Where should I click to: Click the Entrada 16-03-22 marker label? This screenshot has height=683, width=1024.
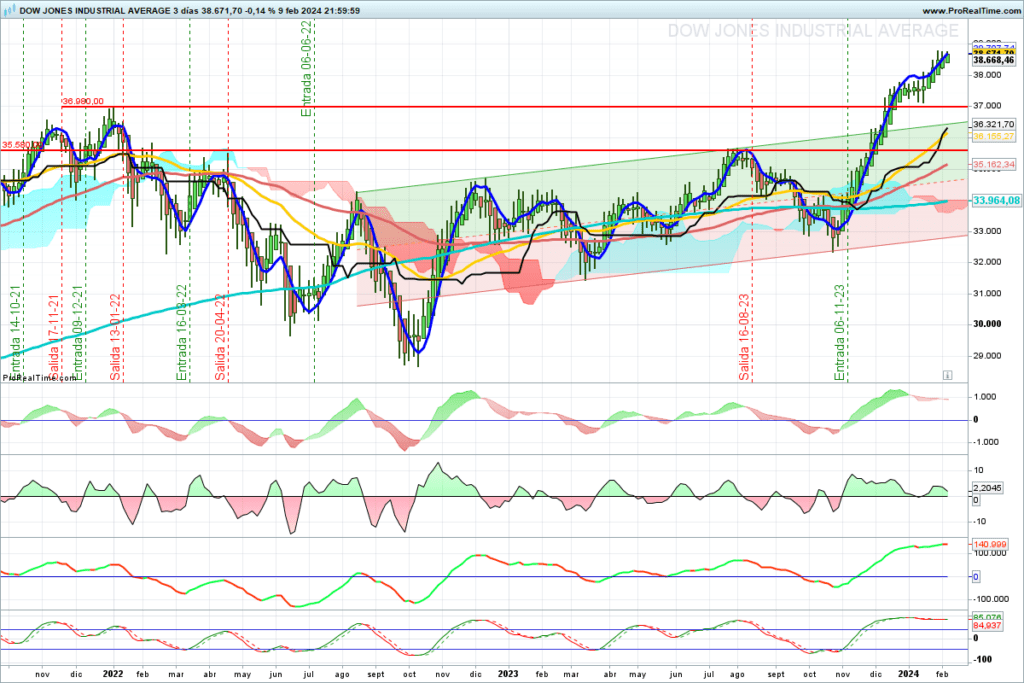[182, 333]
